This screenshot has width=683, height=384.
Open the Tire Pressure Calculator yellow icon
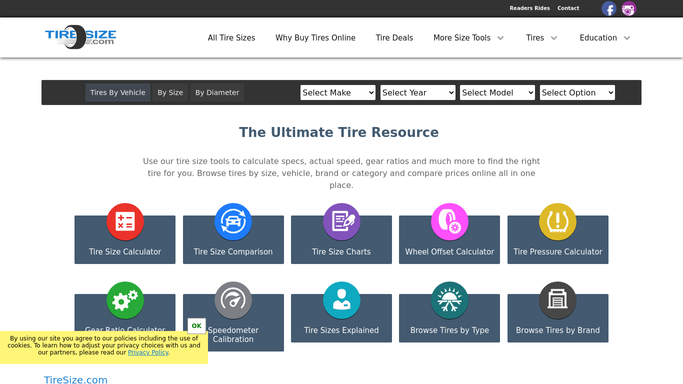pos(558,222)
